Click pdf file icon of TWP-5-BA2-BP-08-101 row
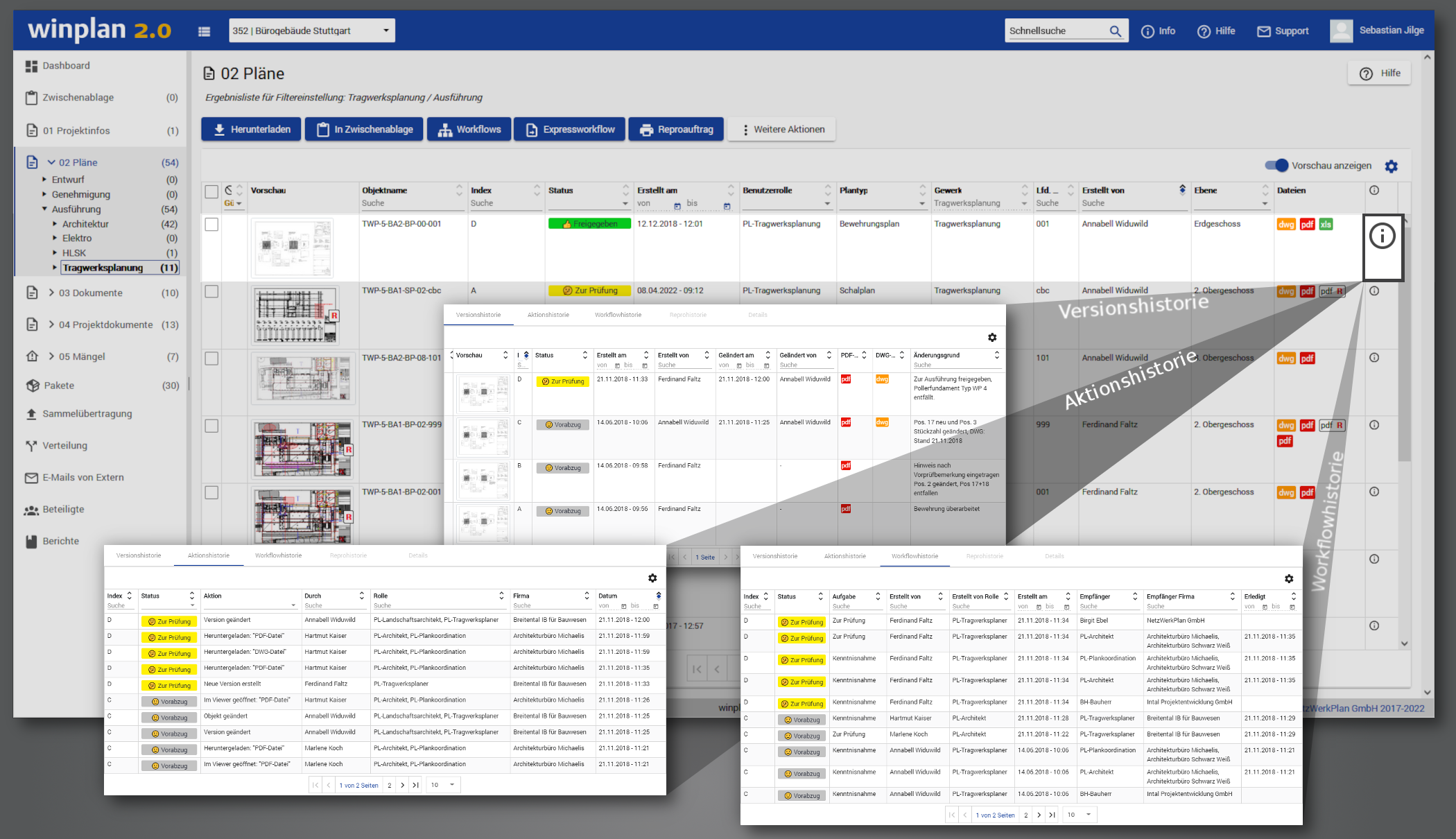This screenshot has width=1456, height=839. (1307, 358)
